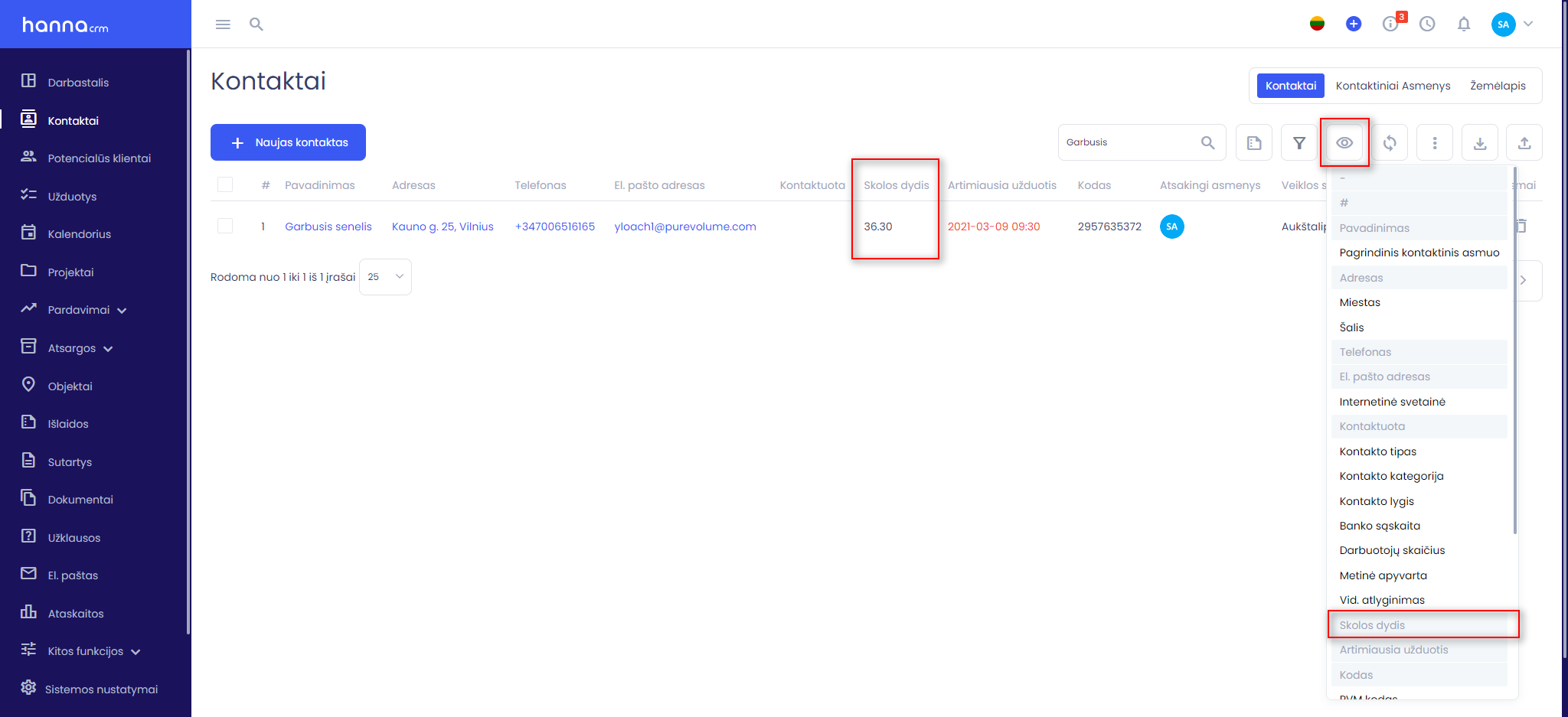Toggle the Banko sąskaita column option
This screenshot has height=717, width=1568.
click(x=1419, y=526)
